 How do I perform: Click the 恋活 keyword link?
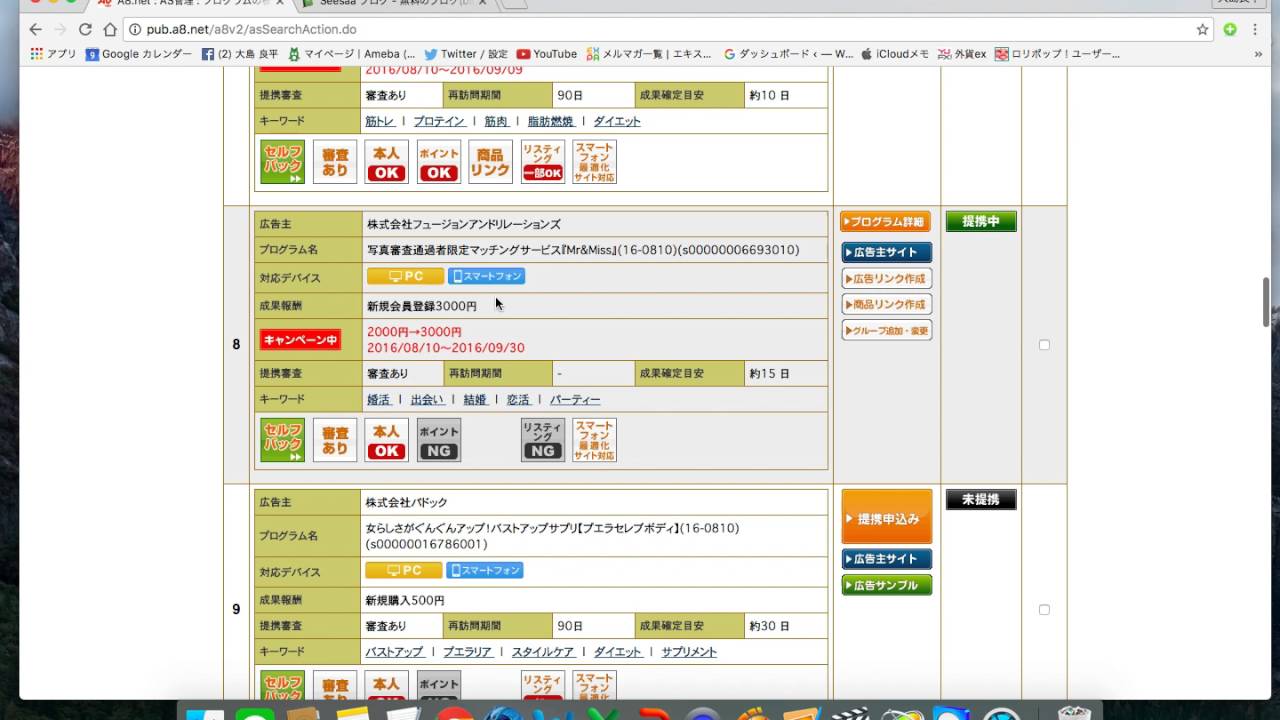pyautogui.click(x=518, y=399)
